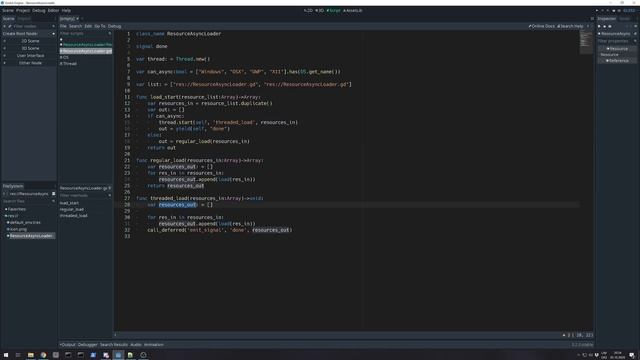This screenshot has width=640, height=360.
Task: Select the OS help entry
Action: click(x=64, y=58)
